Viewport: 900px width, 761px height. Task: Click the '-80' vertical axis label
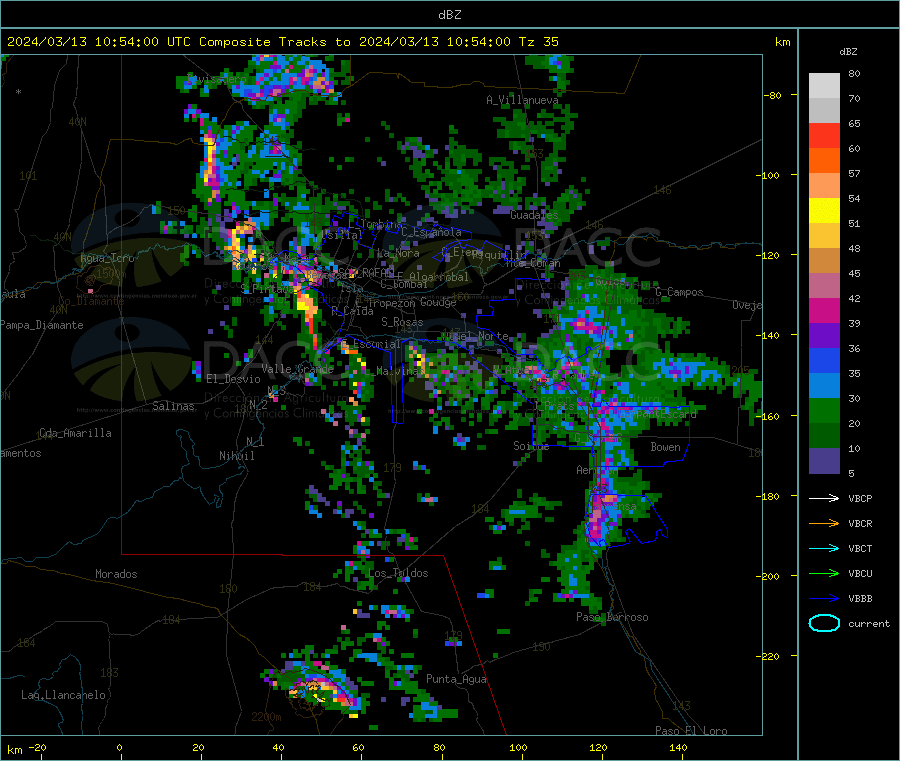[772, 95]
